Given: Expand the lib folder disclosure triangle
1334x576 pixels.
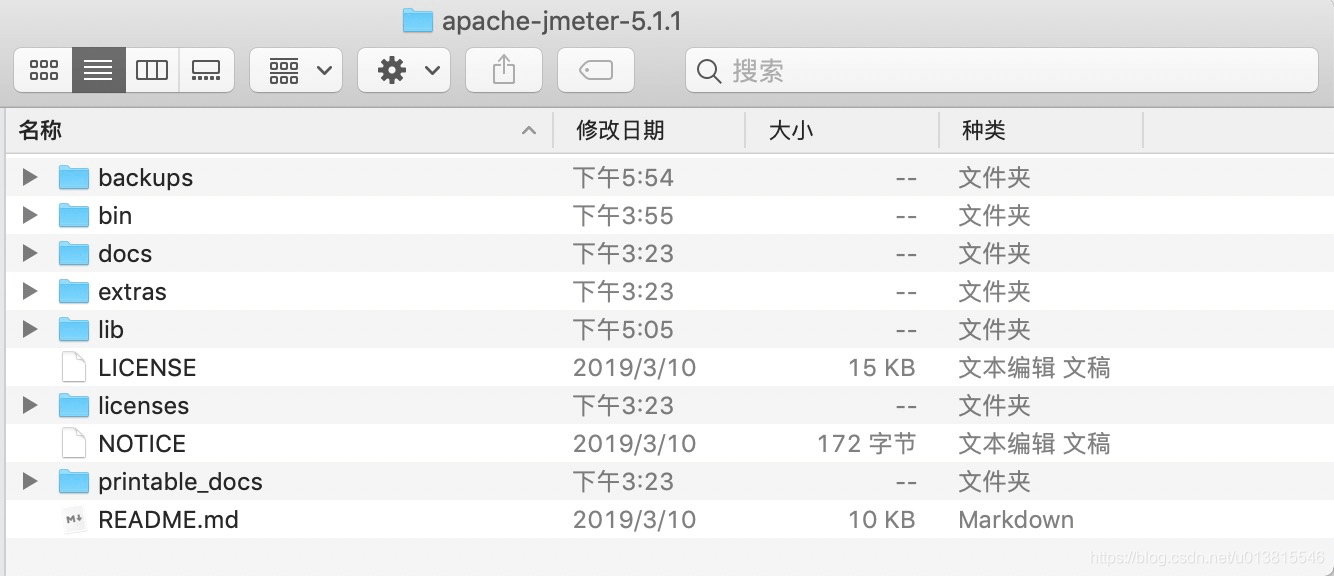Looking at the screenshot, I should (x=28, y=329).
